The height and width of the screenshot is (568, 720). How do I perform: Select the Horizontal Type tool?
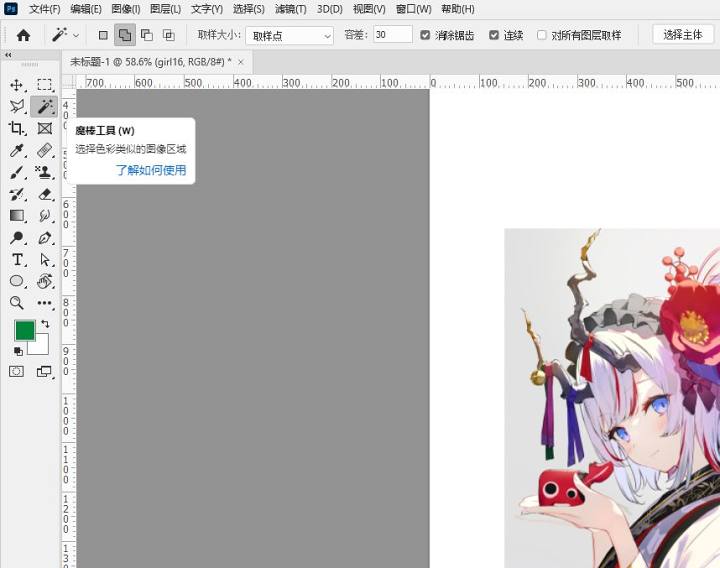point(17,260)
